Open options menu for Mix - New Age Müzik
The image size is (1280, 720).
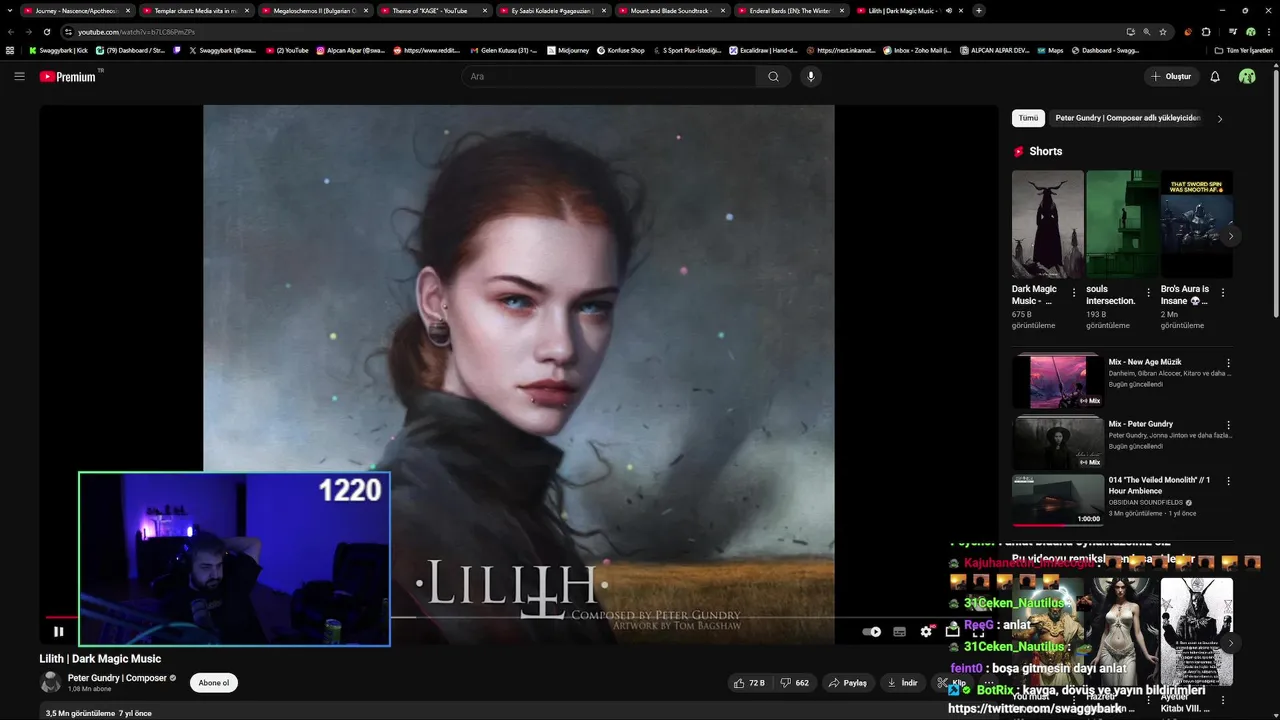point(1228,363)
